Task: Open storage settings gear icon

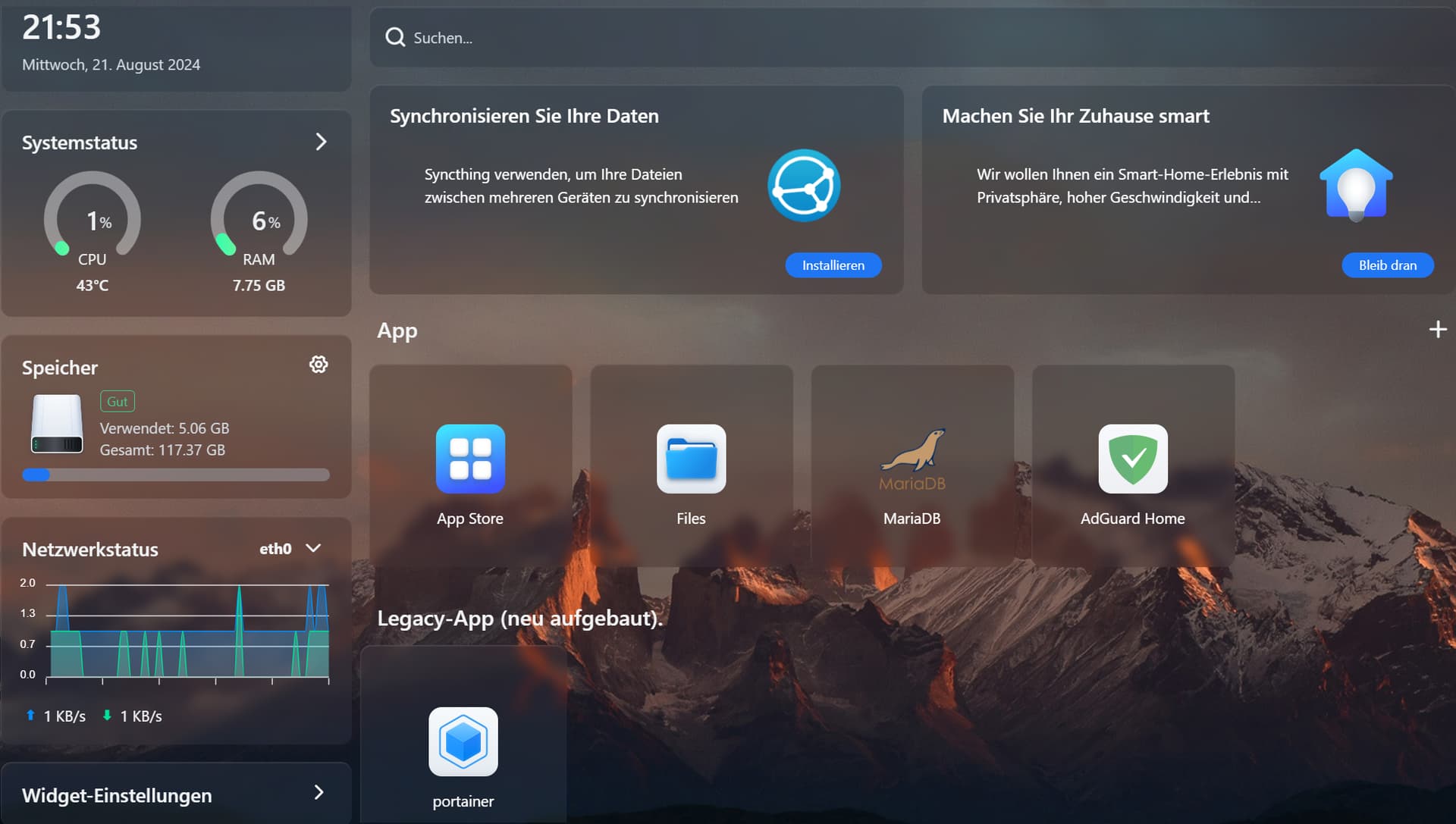Action: [318, 365]
